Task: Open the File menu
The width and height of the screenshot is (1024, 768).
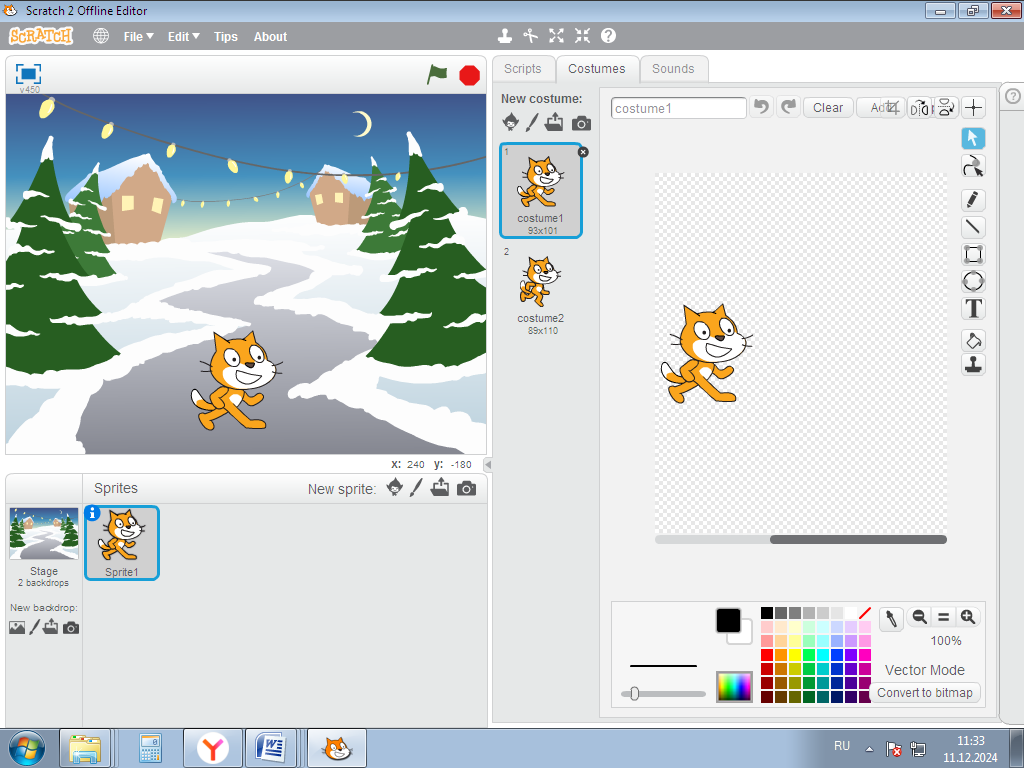Action: pos(138,37)
